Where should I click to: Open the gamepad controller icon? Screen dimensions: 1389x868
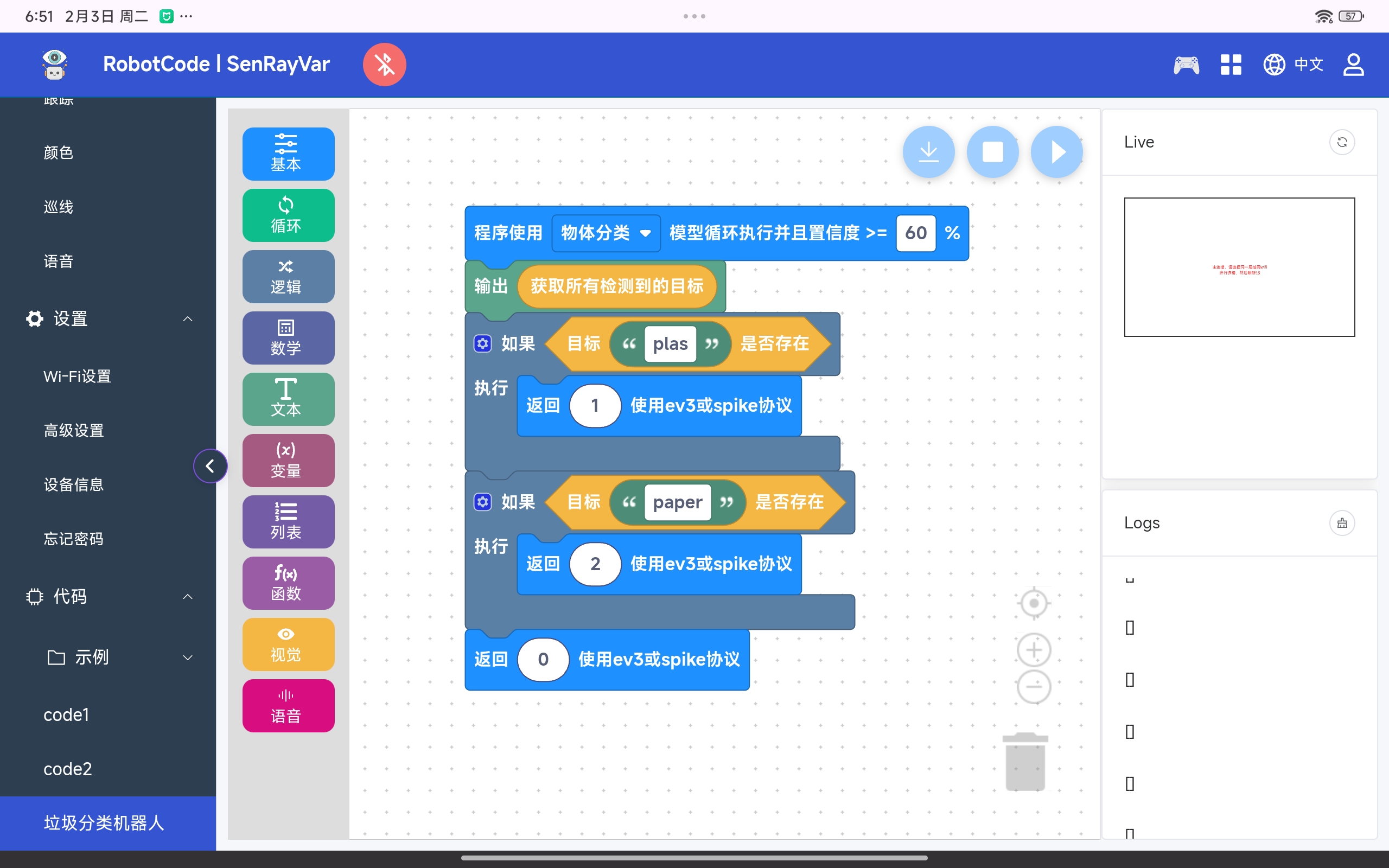1186,65
